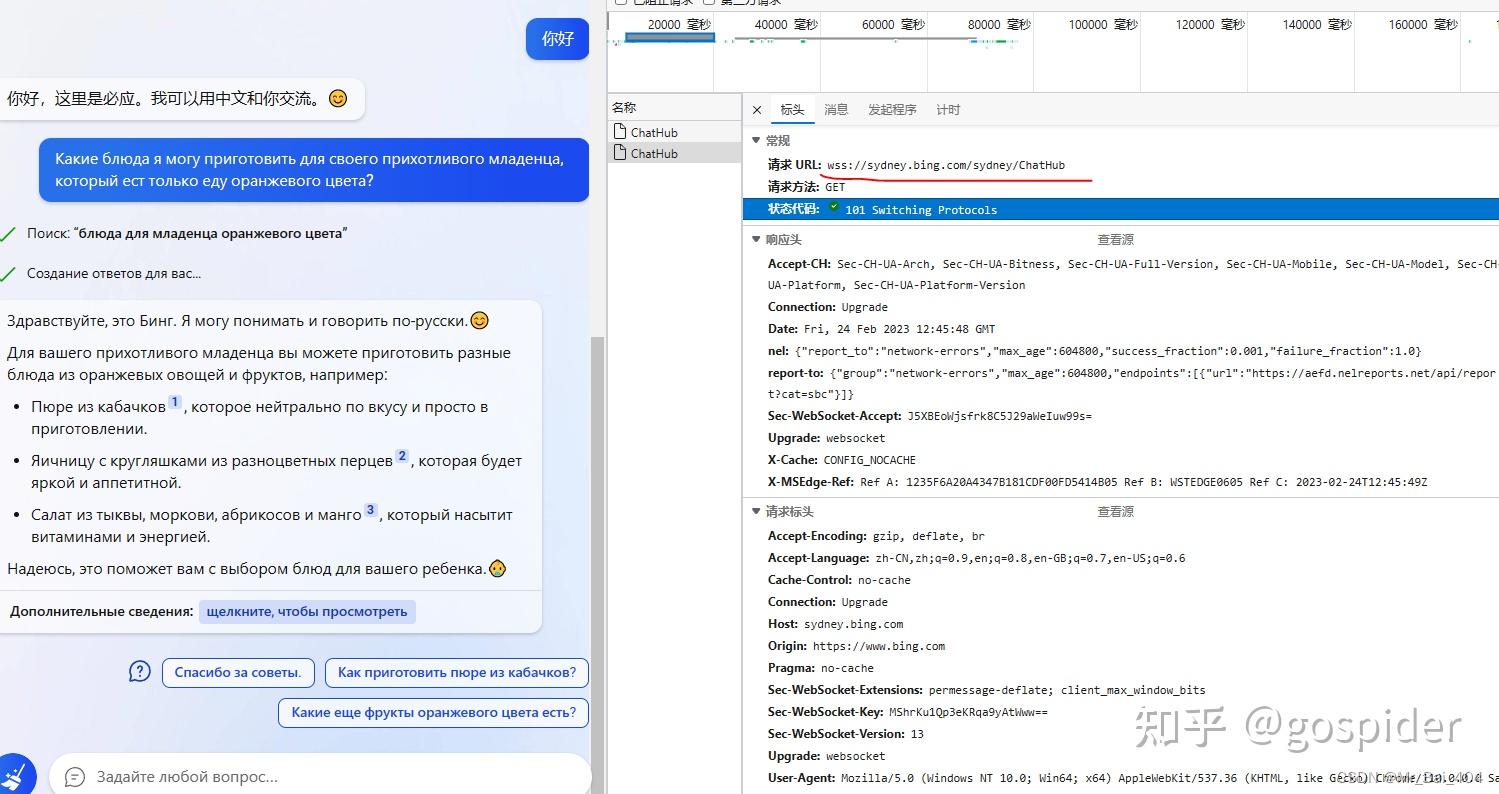This screenshot has width=1499, height=794.
Task: Click 查看源 next to the response headers
Action: [1115, 239]
